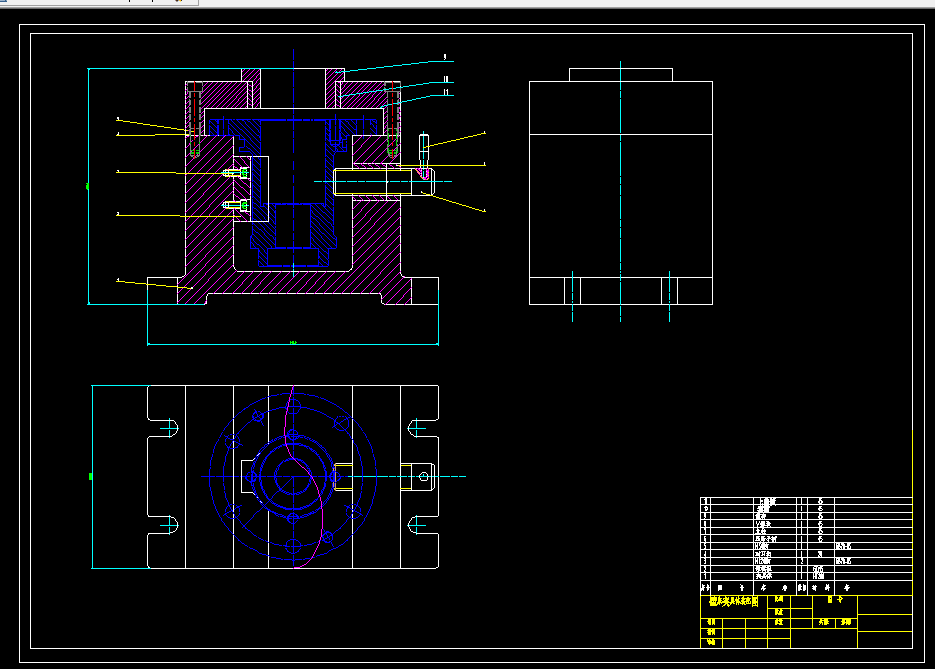Select balloon number 9 at leader end

[445, 57]
